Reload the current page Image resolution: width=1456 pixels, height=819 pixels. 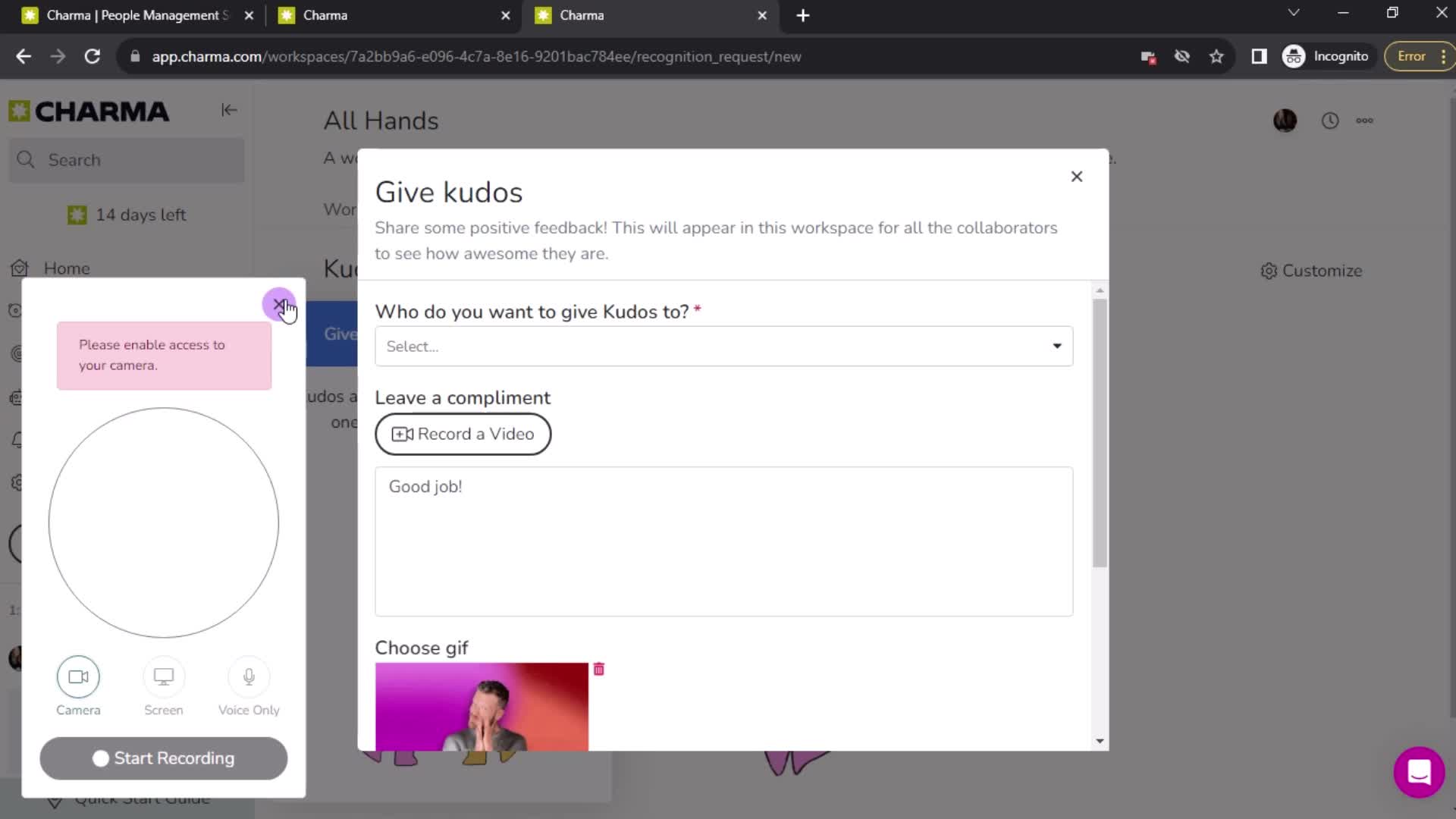93,56
